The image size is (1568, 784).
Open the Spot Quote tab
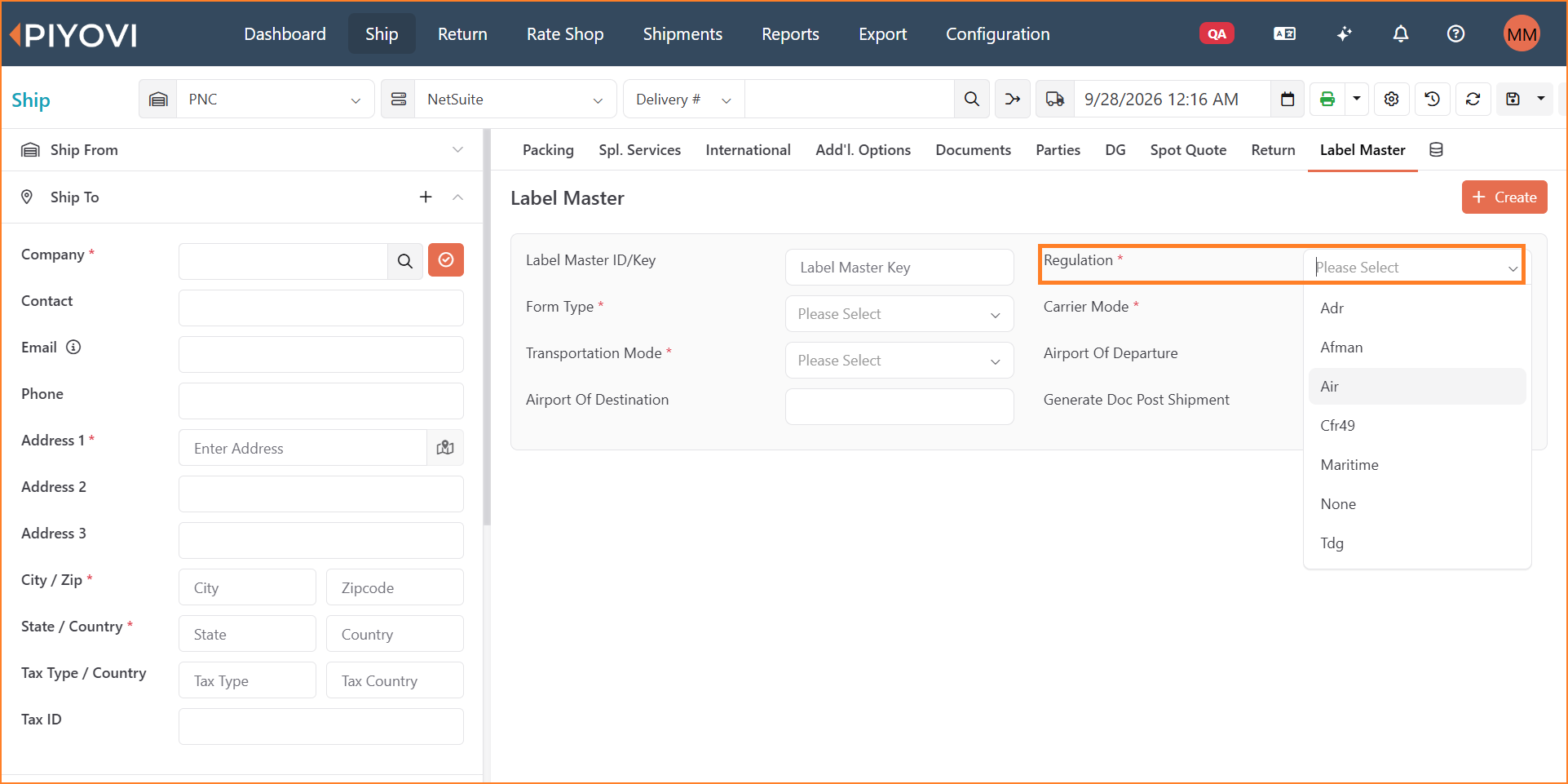(x=1188, y=150)
